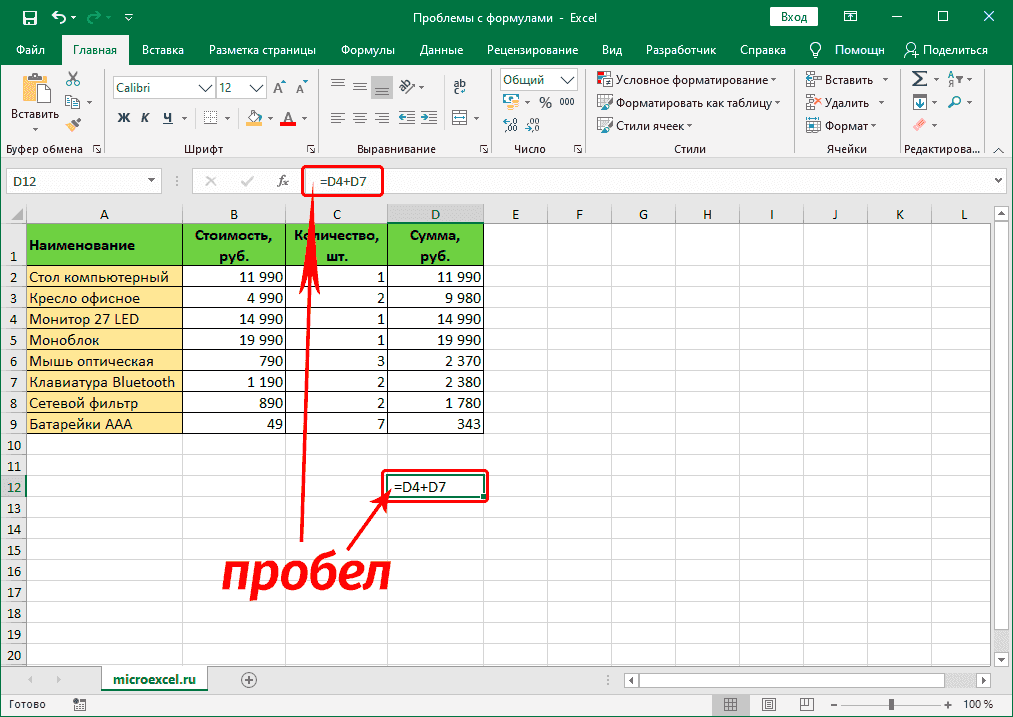Open the Calibri font dropdown

pyautogui.click(x=206, y=88)
